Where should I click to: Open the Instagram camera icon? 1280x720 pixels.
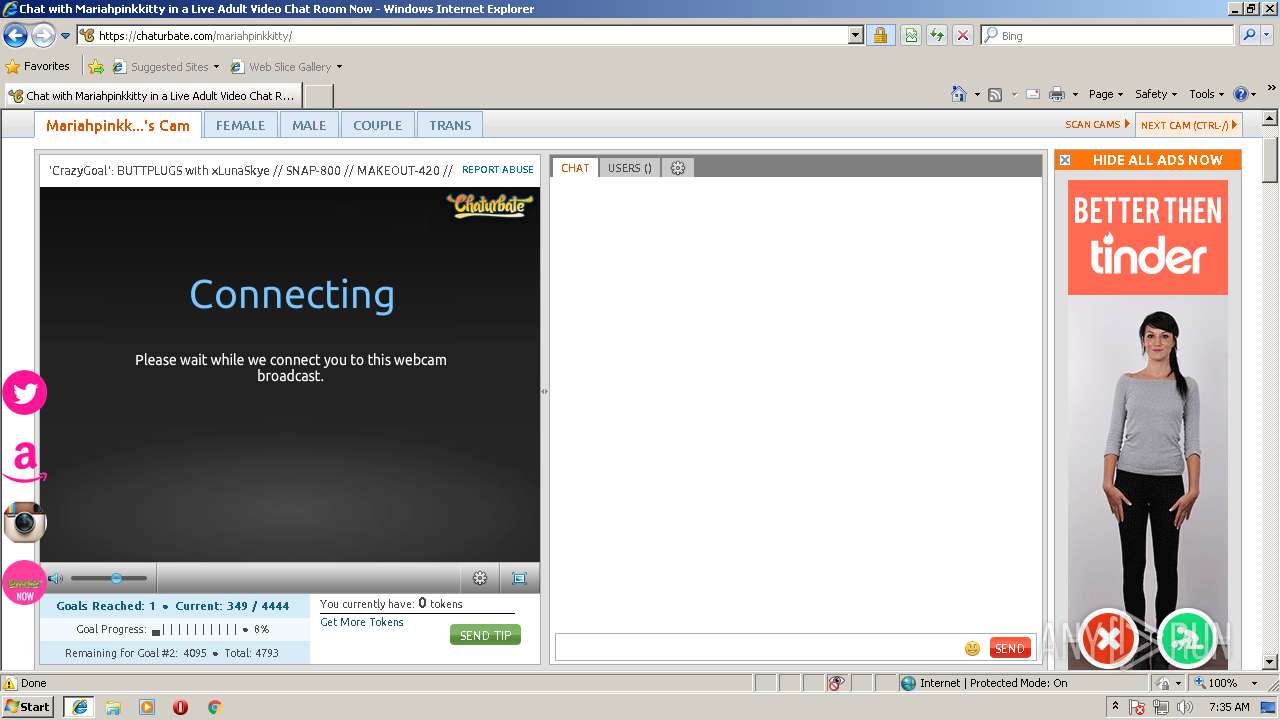click(x=24, y=522)
